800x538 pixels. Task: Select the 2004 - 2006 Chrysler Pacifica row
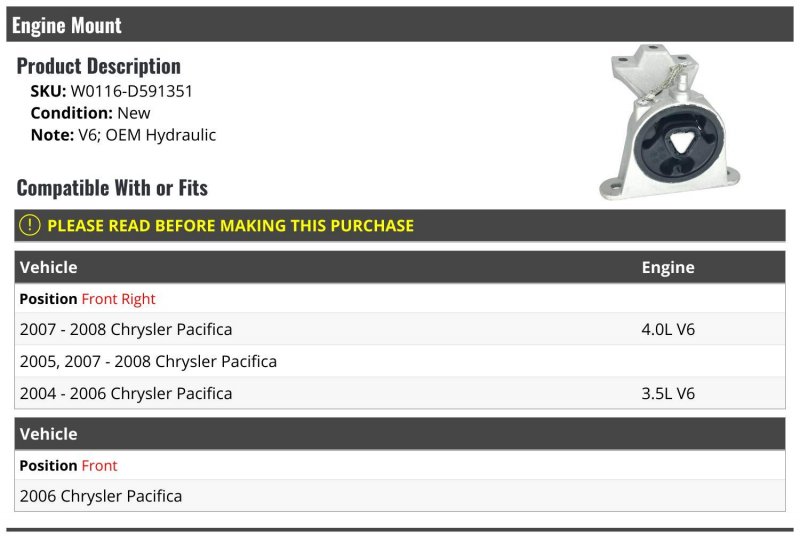click(x=399, y=393)
